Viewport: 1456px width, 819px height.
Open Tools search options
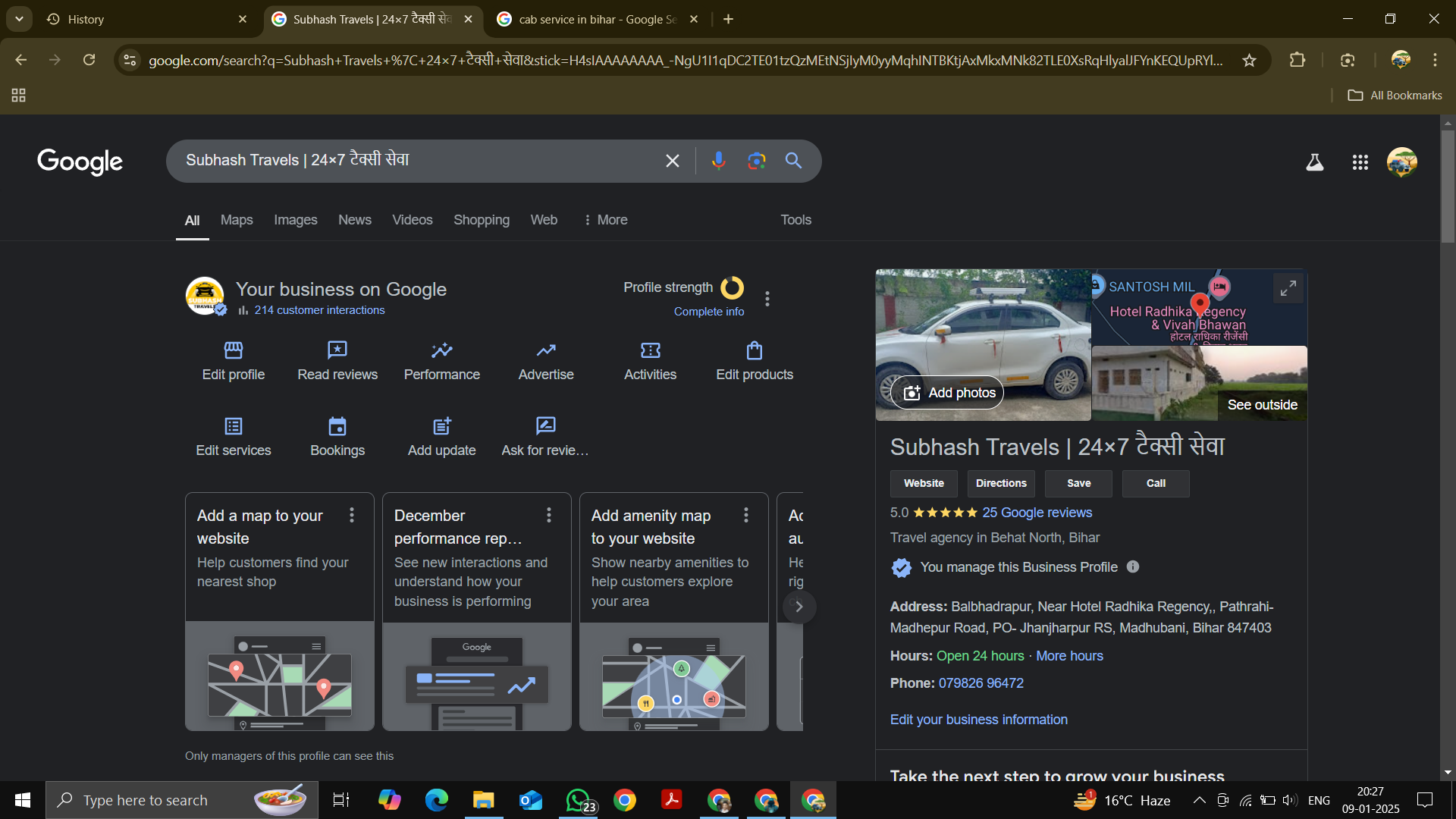tap(796, 220)
